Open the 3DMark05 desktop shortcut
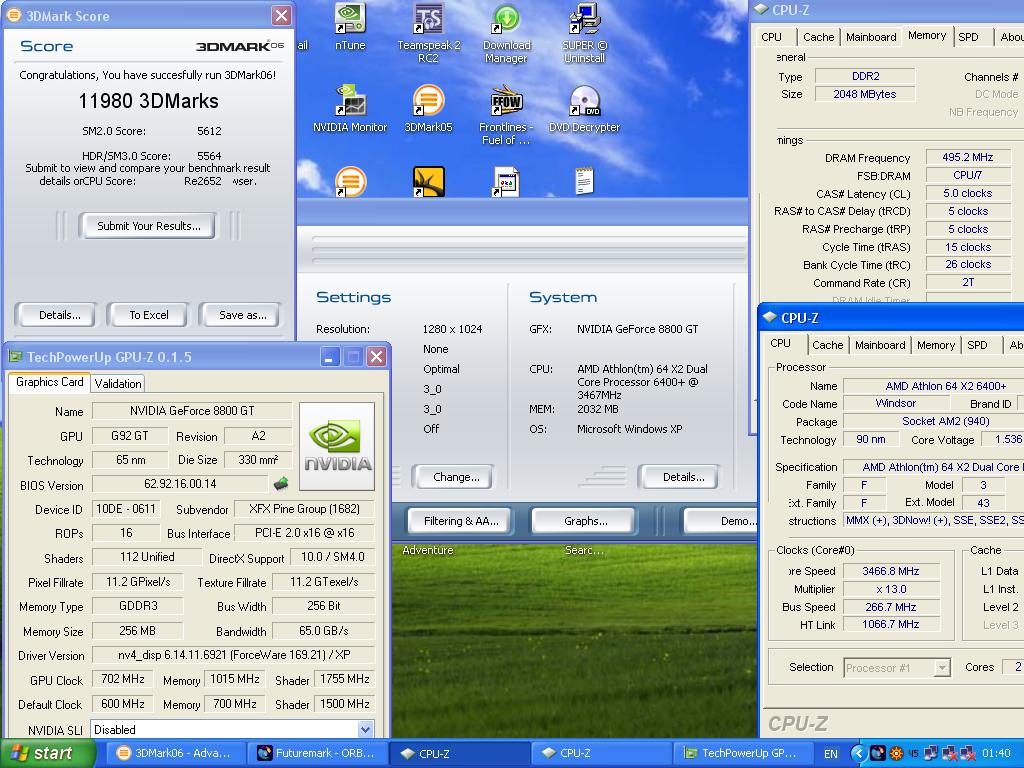The height and width of the screenshot is (768, 1024). click(x=428, y=108)
